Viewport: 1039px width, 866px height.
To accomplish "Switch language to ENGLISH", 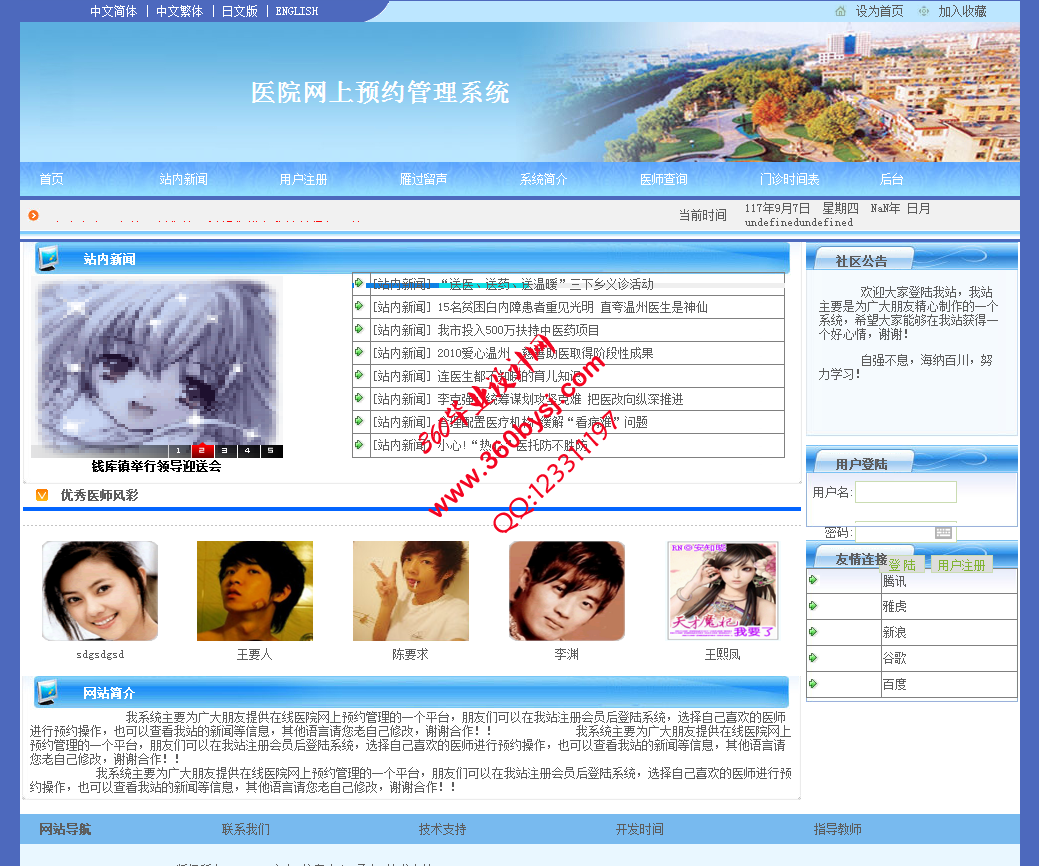I will tap(297, 11).
